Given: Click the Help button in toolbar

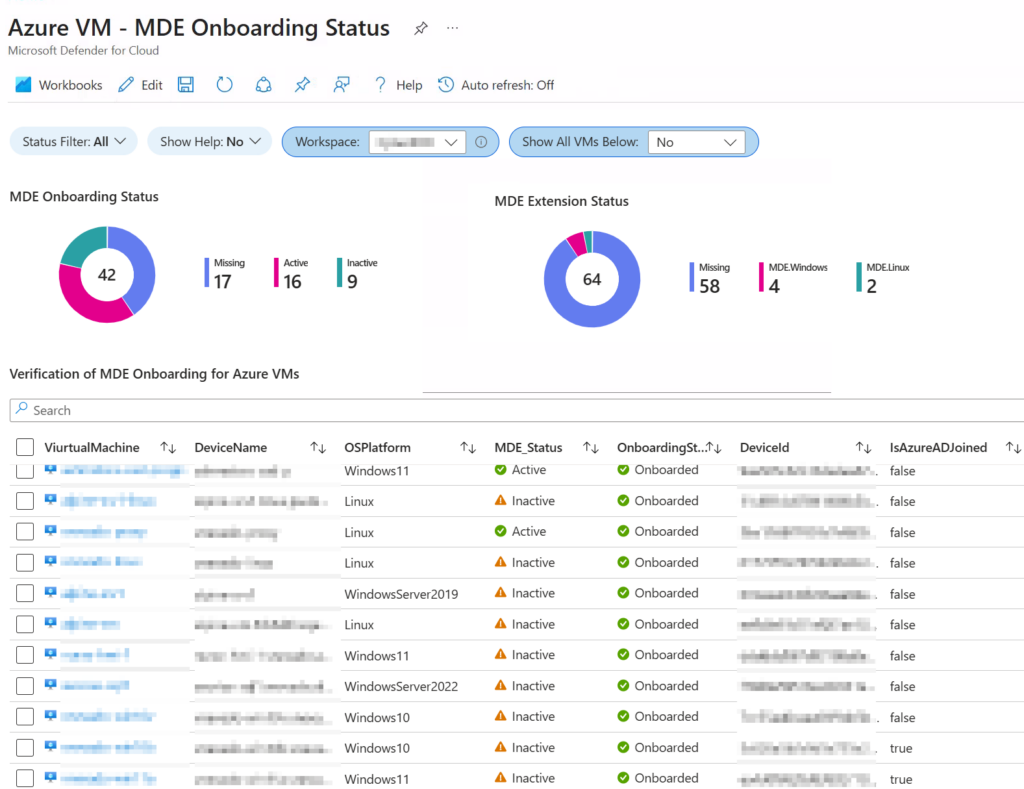Looking at the screenshot, I should click(398, 85).
